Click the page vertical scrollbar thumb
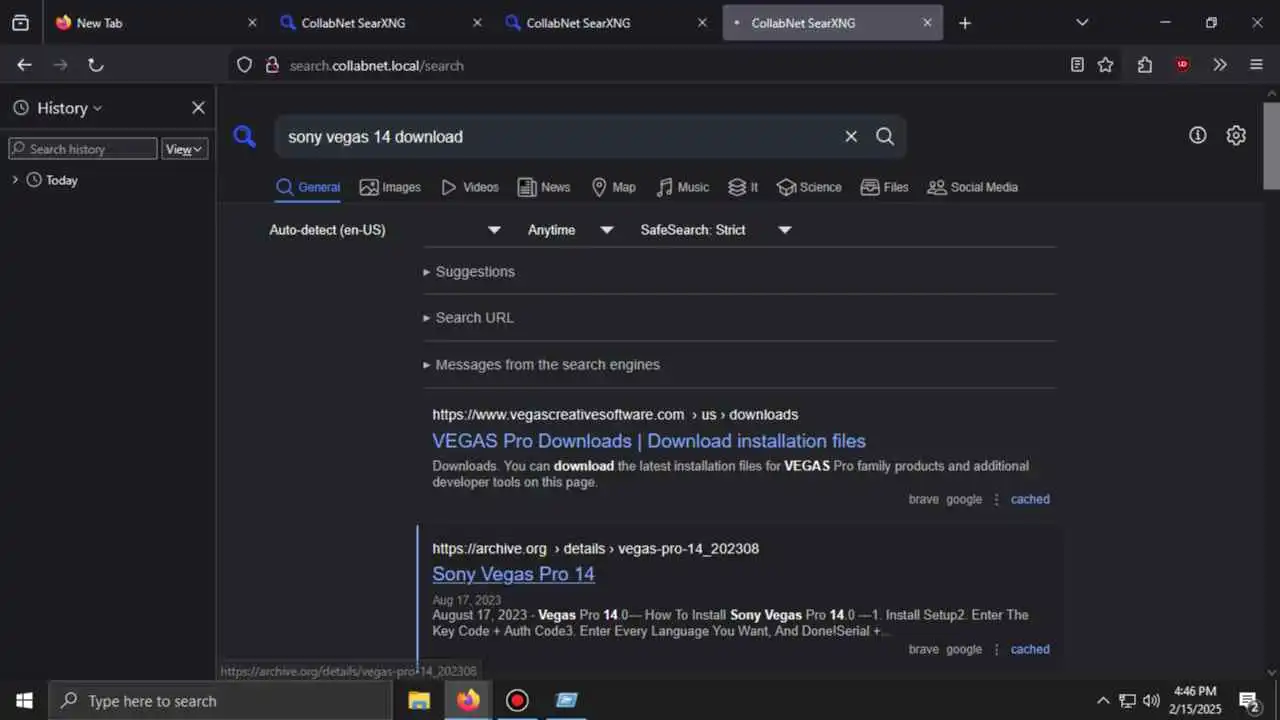 (x=1271, y=145)
